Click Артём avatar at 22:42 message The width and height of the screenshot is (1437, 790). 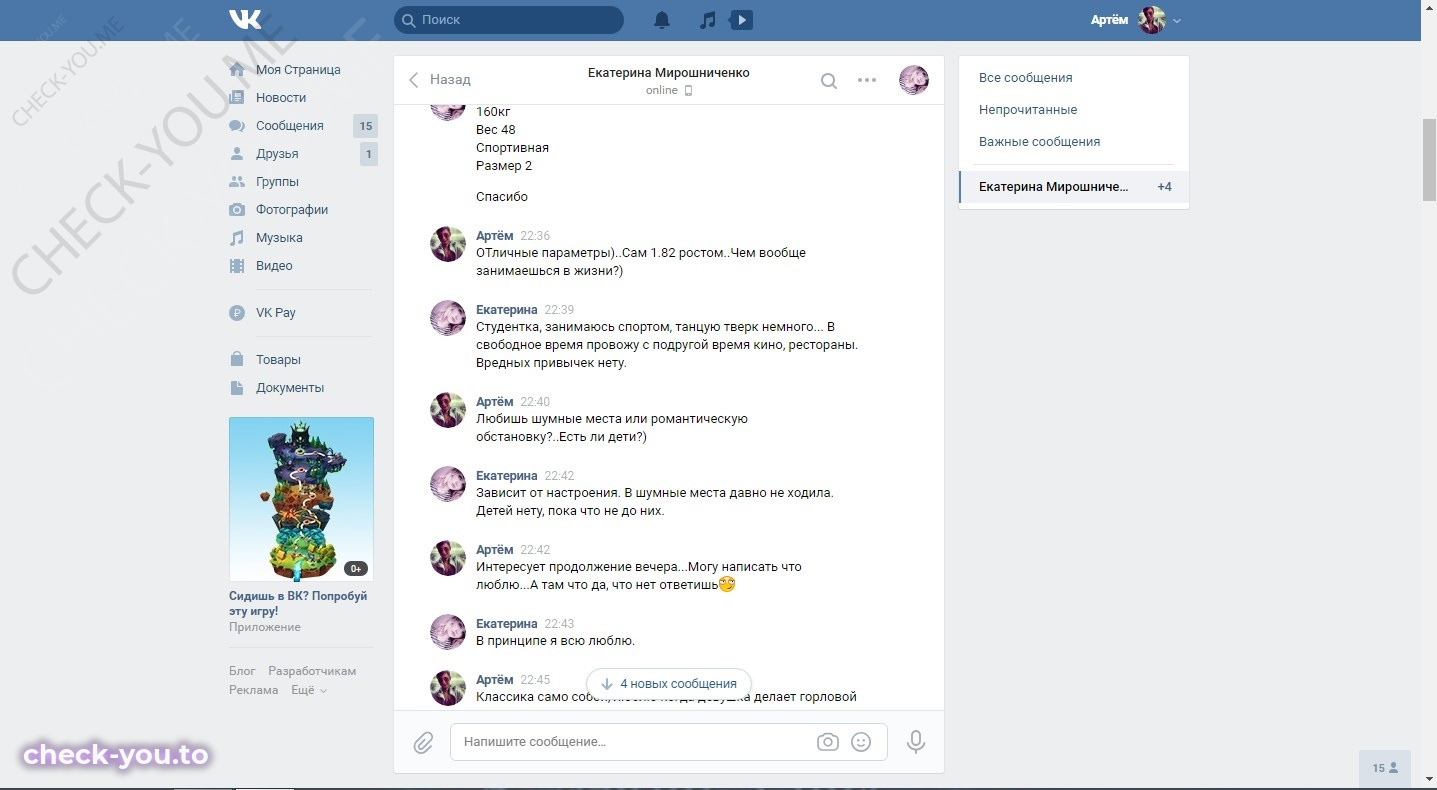coord(448,558)
